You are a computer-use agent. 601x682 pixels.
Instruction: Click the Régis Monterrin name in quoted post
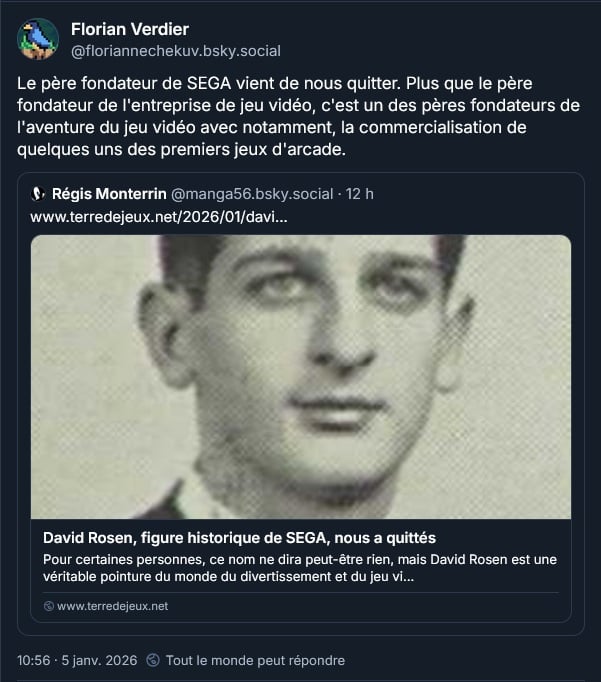(x=109, y=194)
